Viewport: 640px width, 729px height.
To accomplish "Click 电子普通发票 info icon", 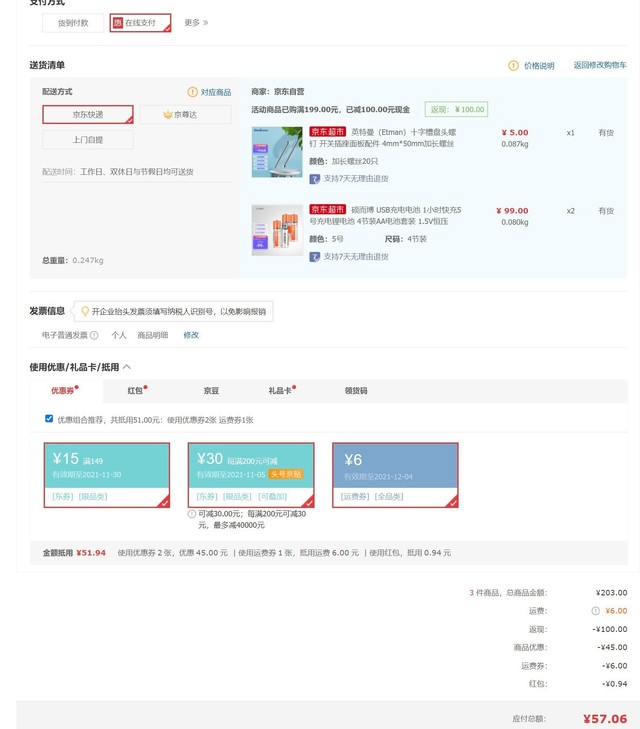I will click(x=94, y=335).
